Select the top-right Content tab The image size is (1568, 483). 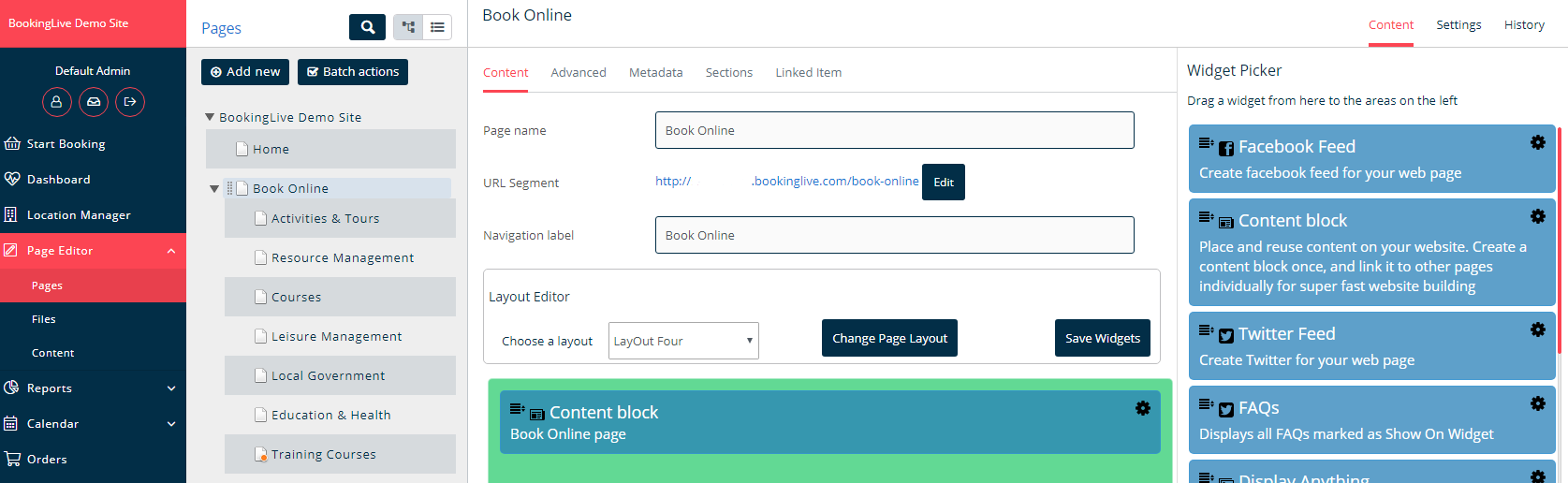click(1391, 24)
